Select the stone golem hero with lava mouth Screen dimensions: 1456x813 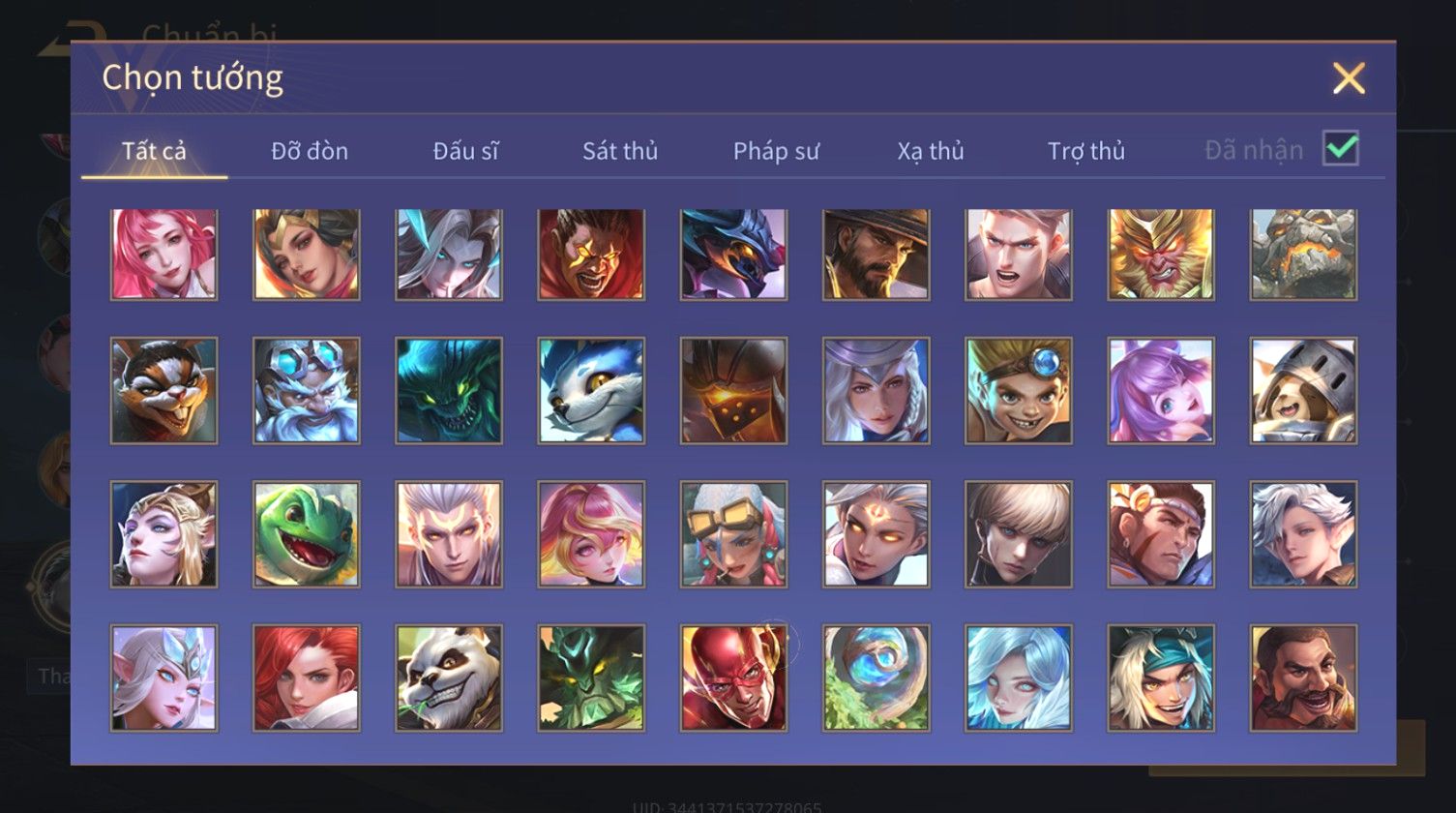click(1303, 255)
